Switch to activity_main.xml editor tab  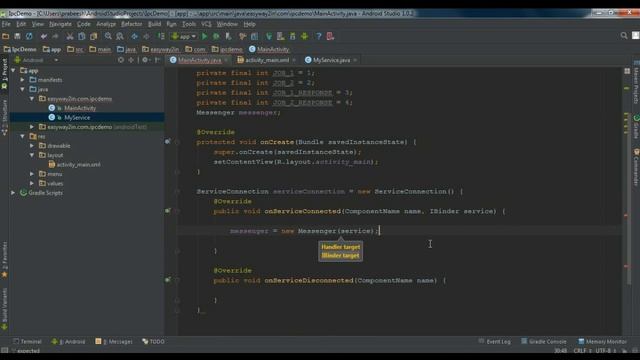tap(267, 60)
